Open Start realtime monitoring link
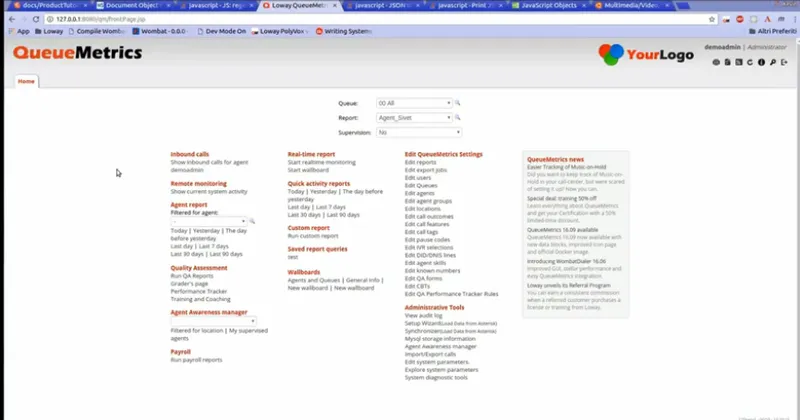 (321, 162)
